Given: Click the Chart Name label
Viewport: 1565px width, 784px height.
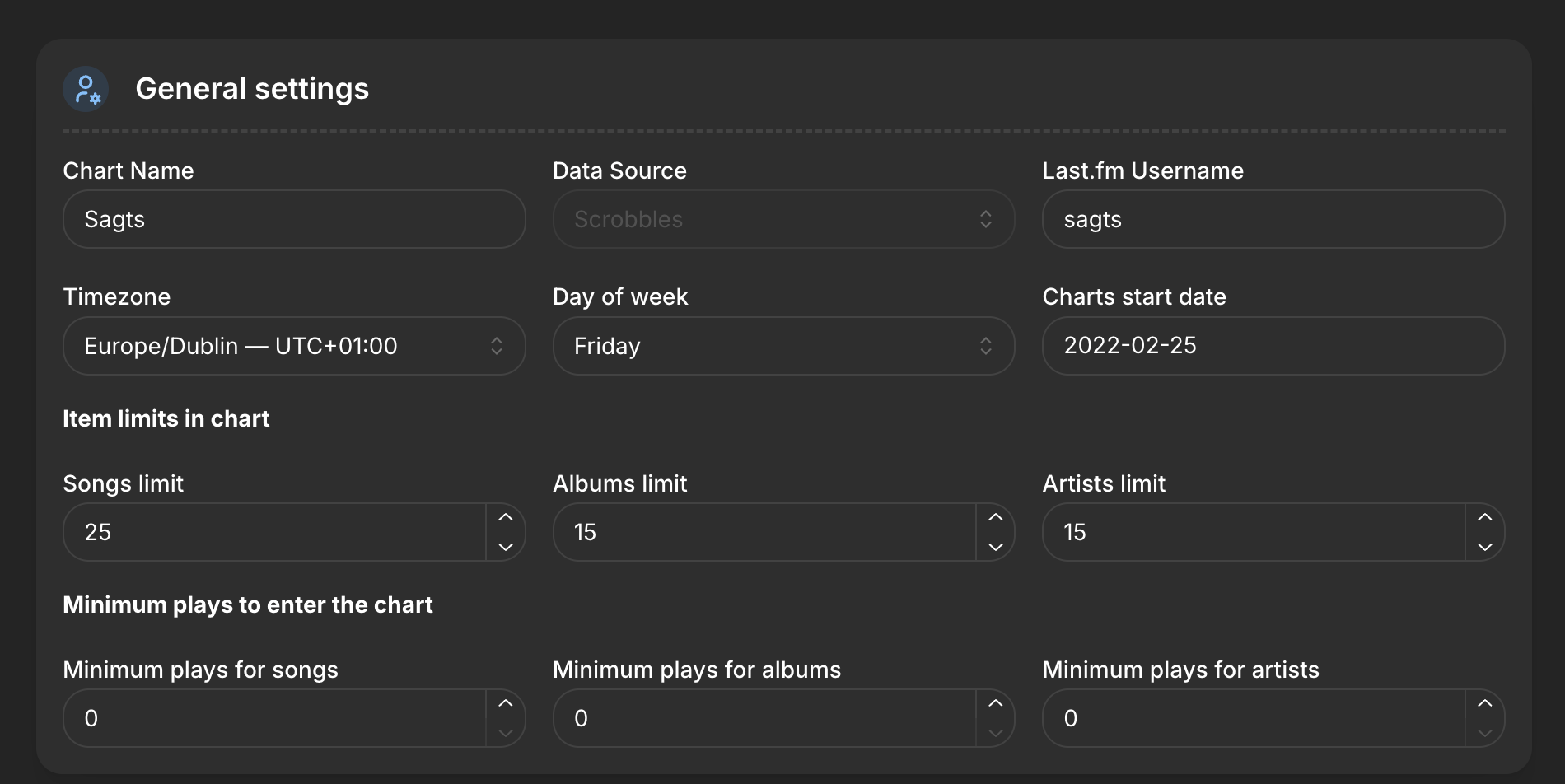Looking at the screenshot, I should (x=128, y=170).
